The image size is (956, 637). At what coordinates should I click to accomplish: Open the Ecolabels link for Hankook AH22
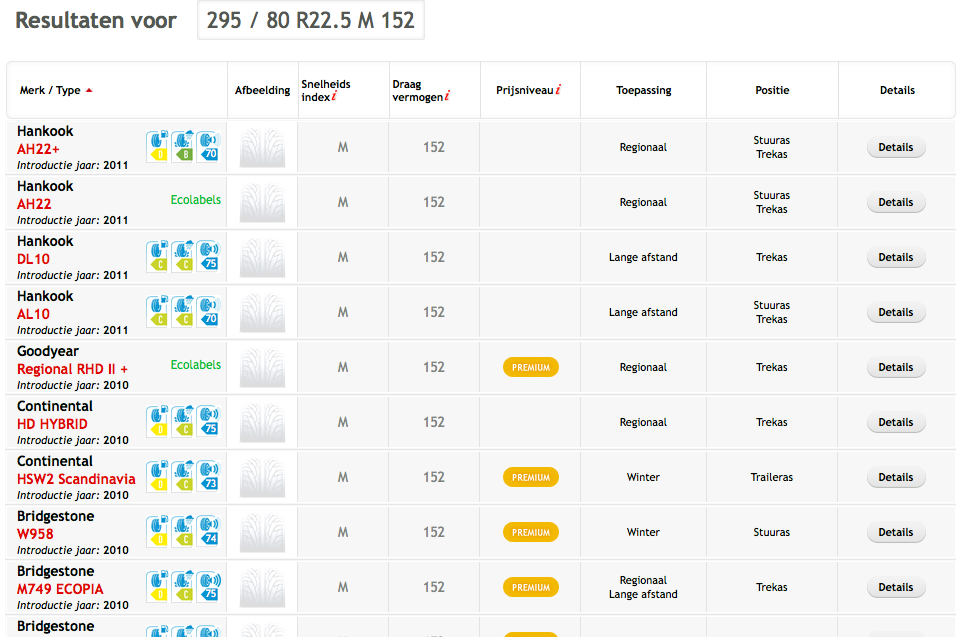coord(196,200)
